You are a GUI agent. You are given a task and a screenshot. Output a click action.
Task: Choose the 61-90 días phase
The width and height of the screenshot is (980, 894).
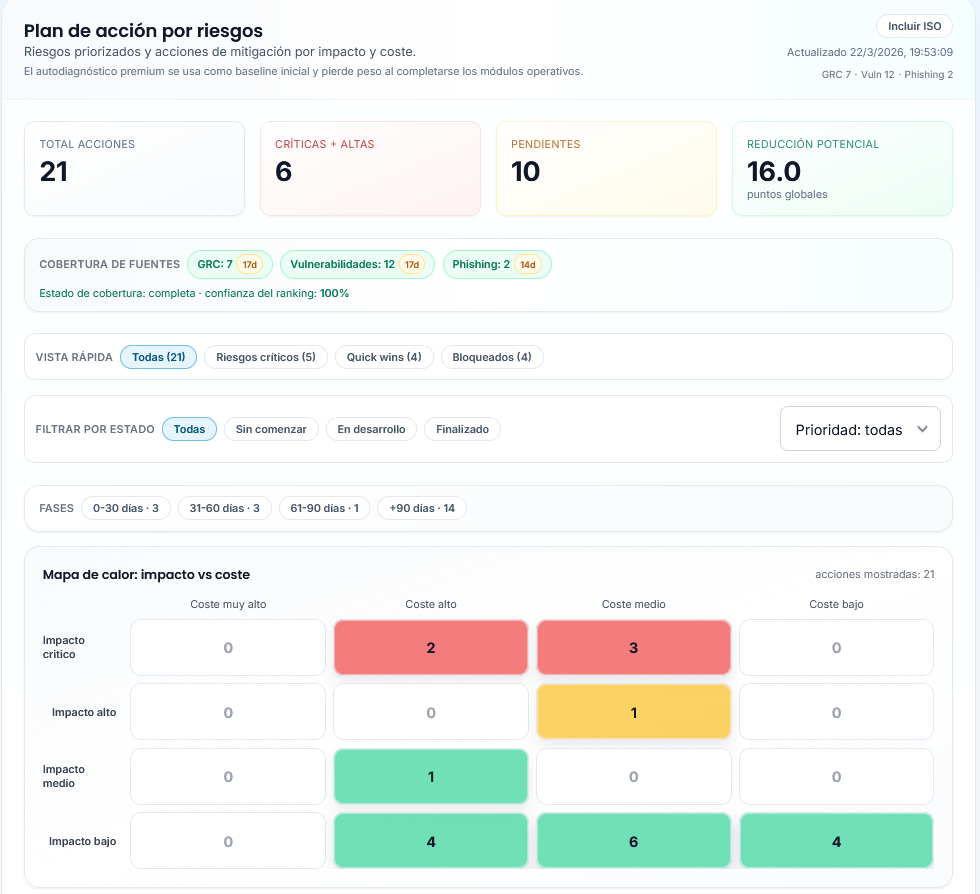pos(324,508)
